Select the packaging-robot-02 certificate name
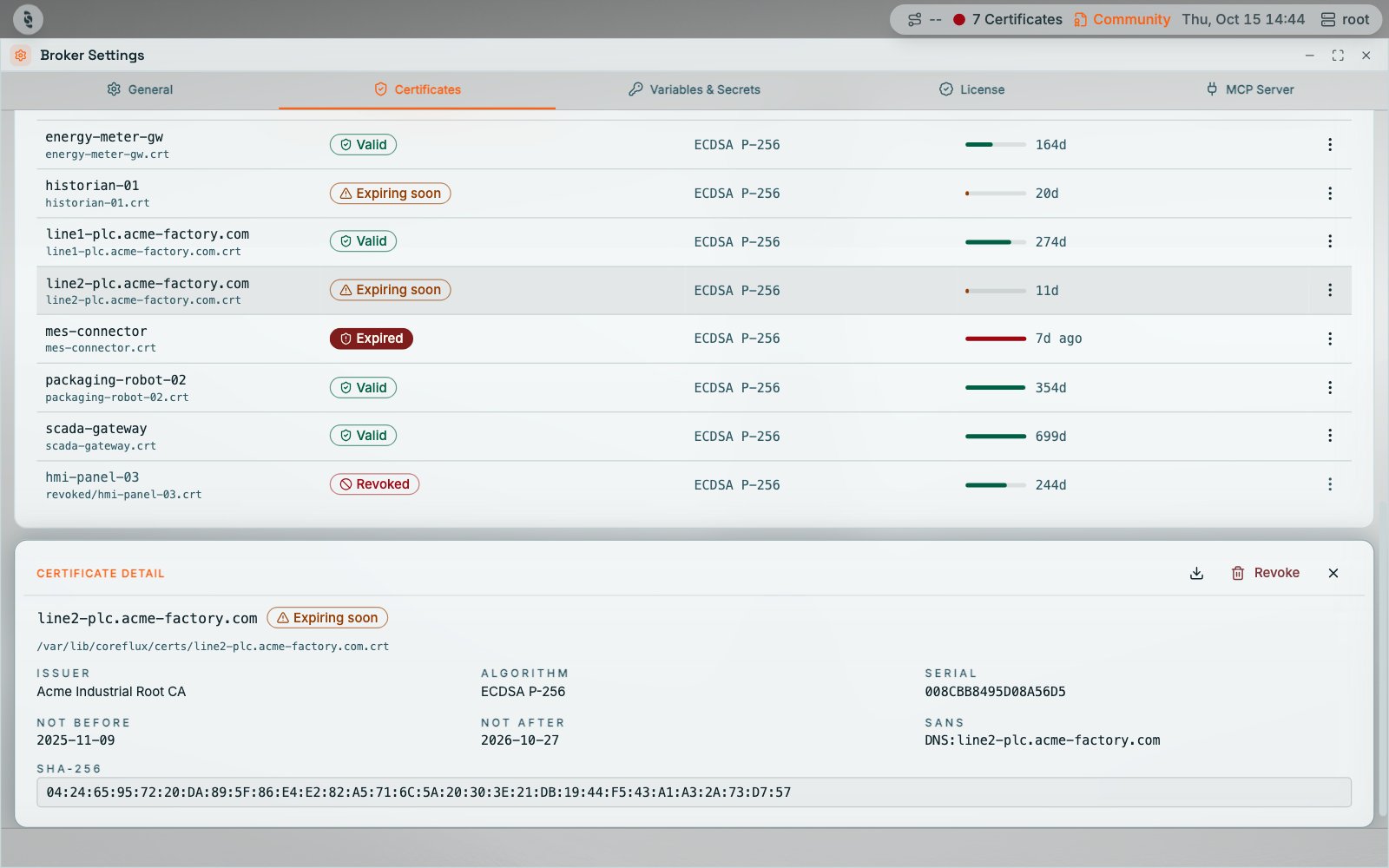The height and width of the screenshot is (868, 1389). 115,380
